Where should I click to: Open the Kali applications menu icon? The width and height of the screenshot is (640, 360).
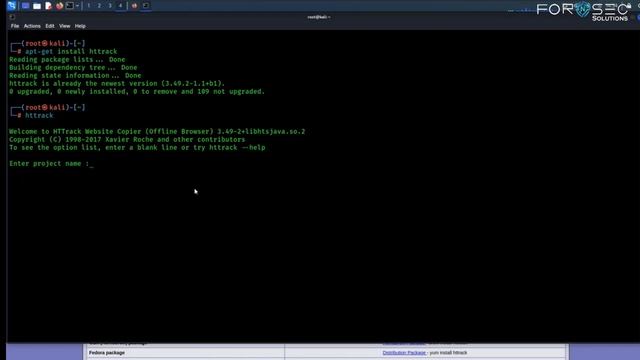tap(11, 6)
